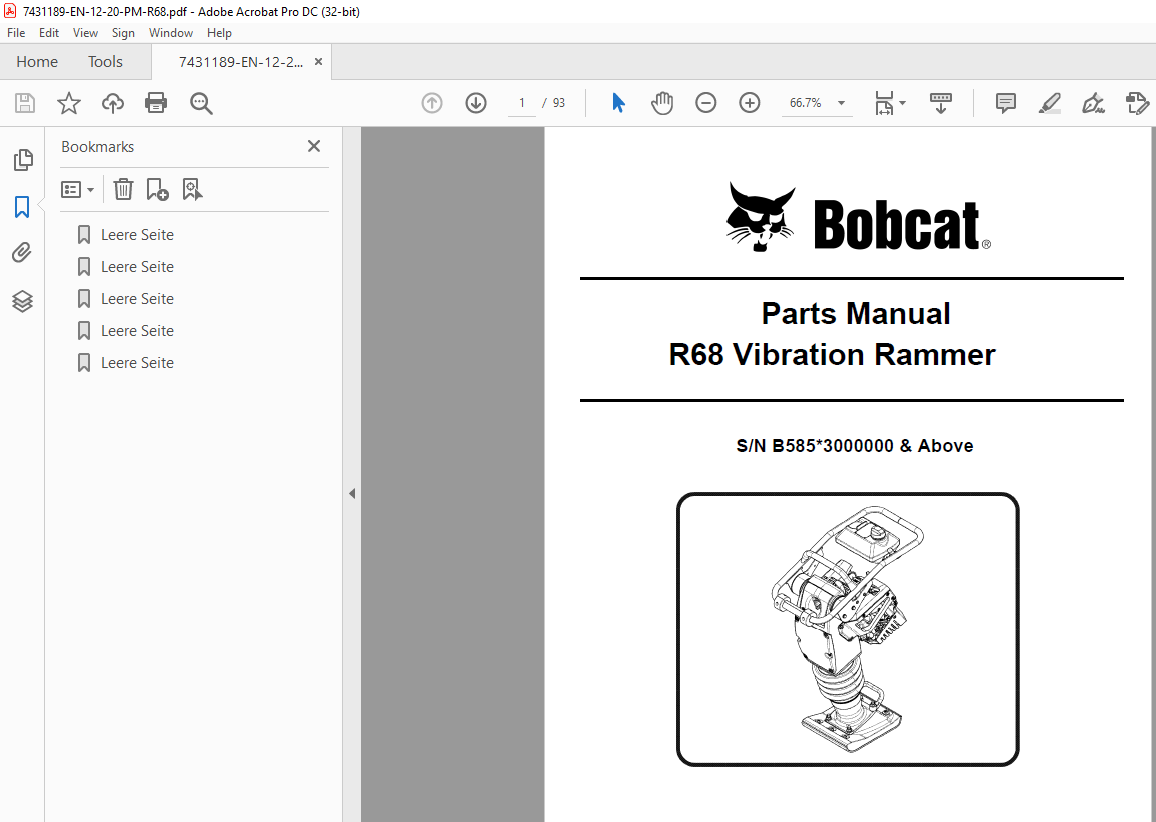Open the Edit menu
Screen dimensions: 1156x822
49,32
